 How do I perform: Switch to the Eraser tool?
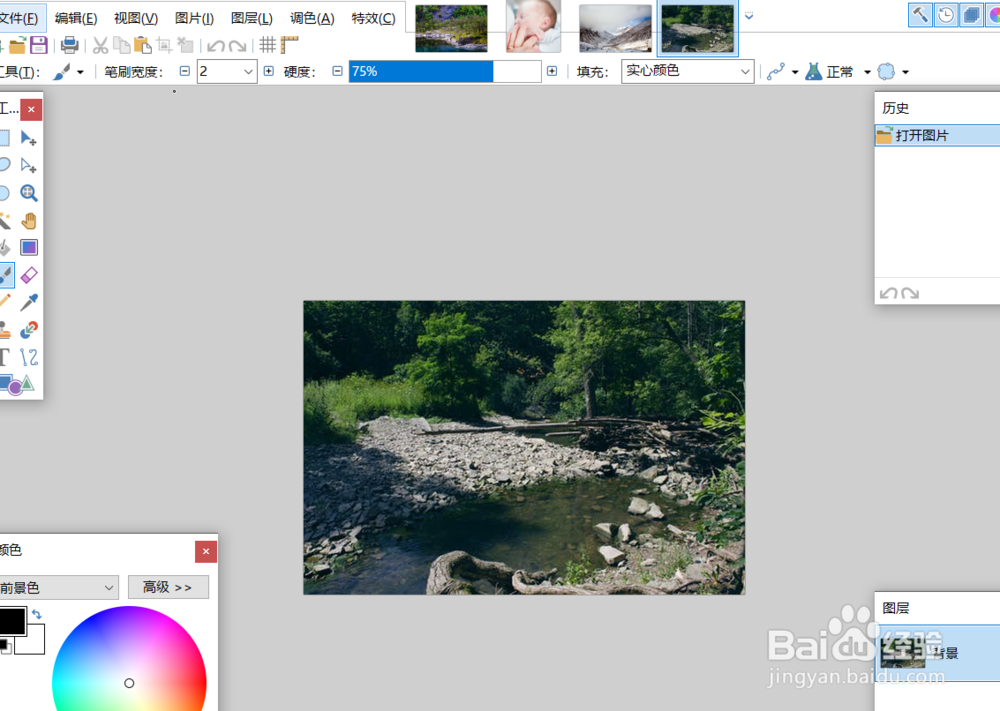click(29, 275)
